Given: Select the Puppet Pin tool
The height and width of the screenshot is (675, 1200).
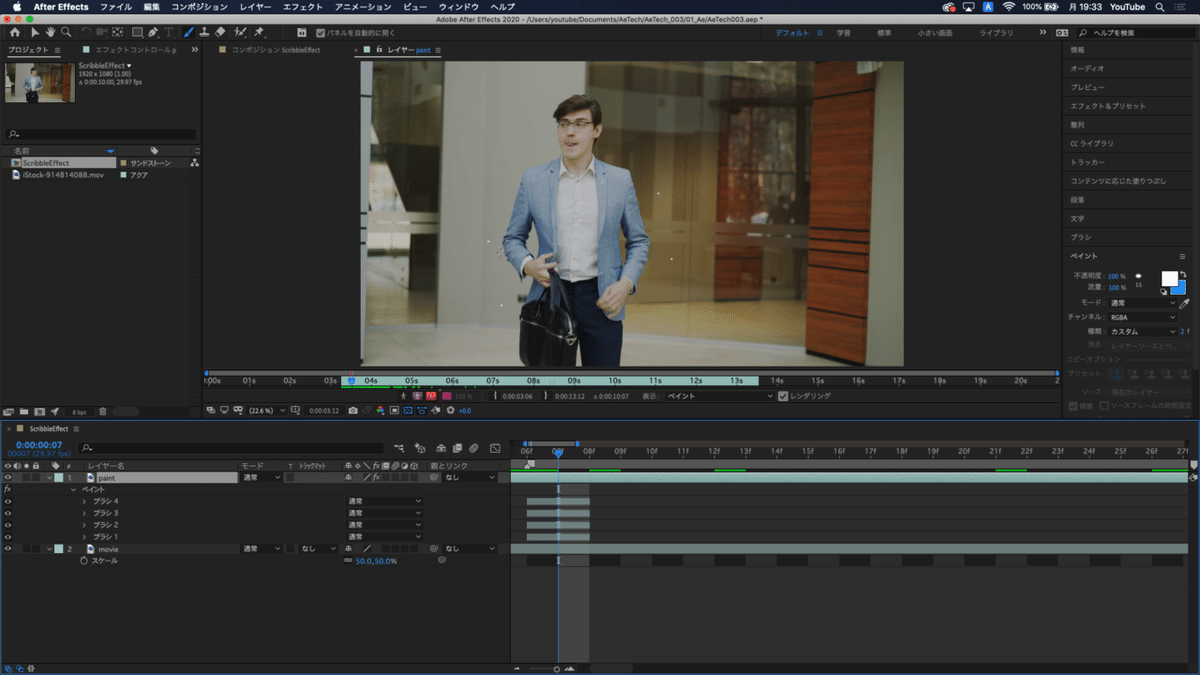Looking at the screenshot, I should click(259, 32).
